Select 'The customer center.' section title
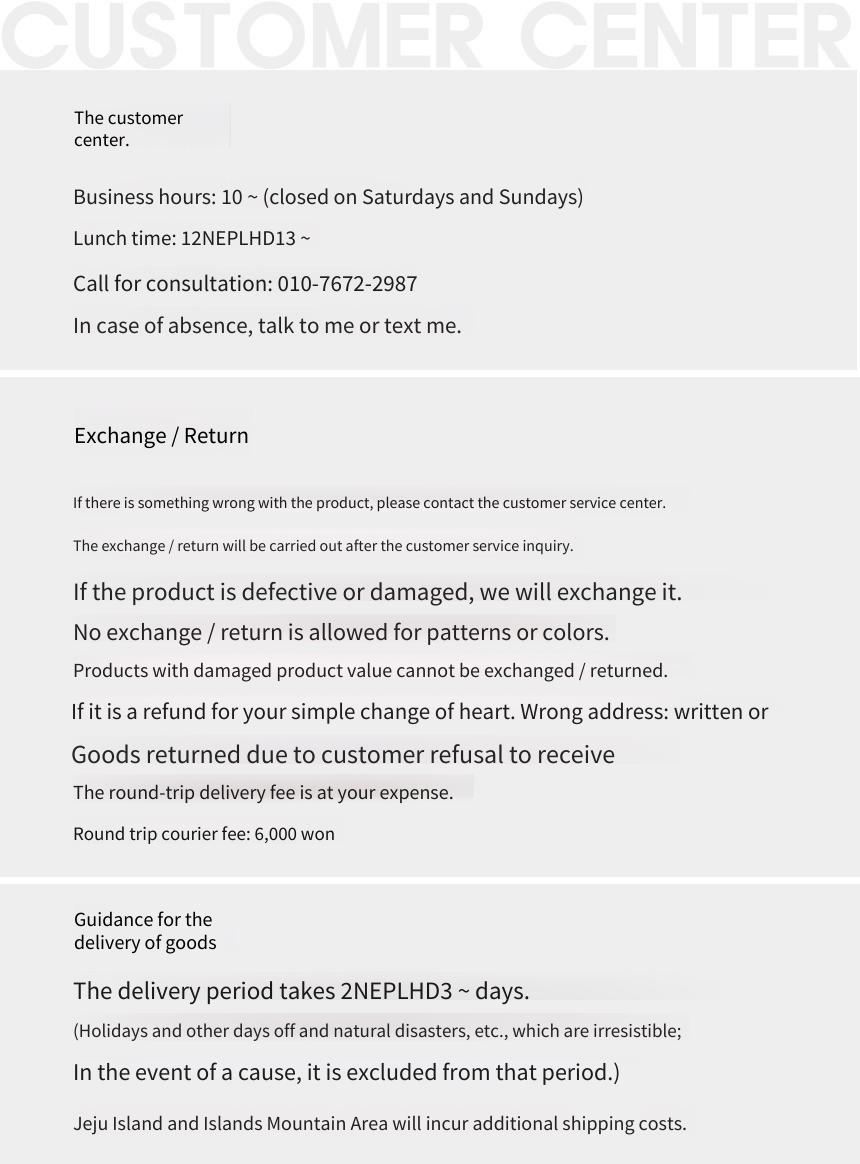 (128, 129)
